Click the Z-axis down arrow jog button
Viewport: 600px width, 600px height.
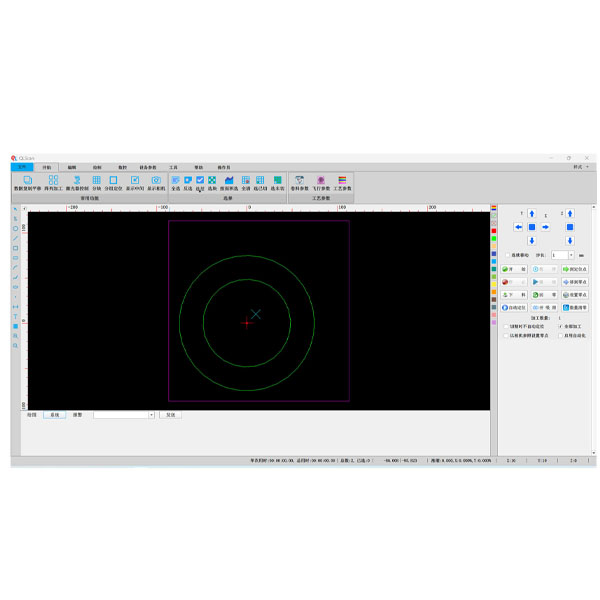pos(570,240)
